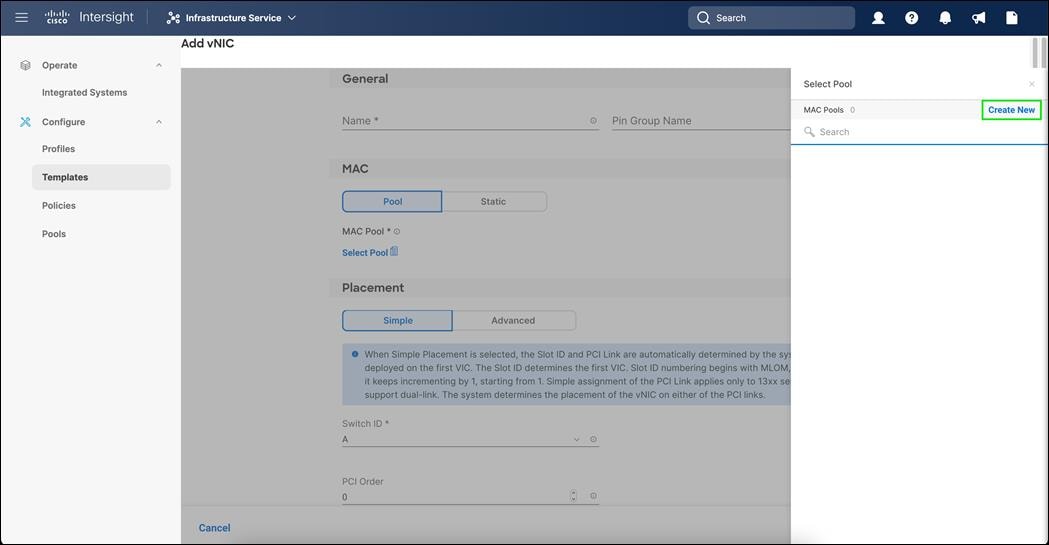
Task: Click the Cancel button
Action: 214,528
